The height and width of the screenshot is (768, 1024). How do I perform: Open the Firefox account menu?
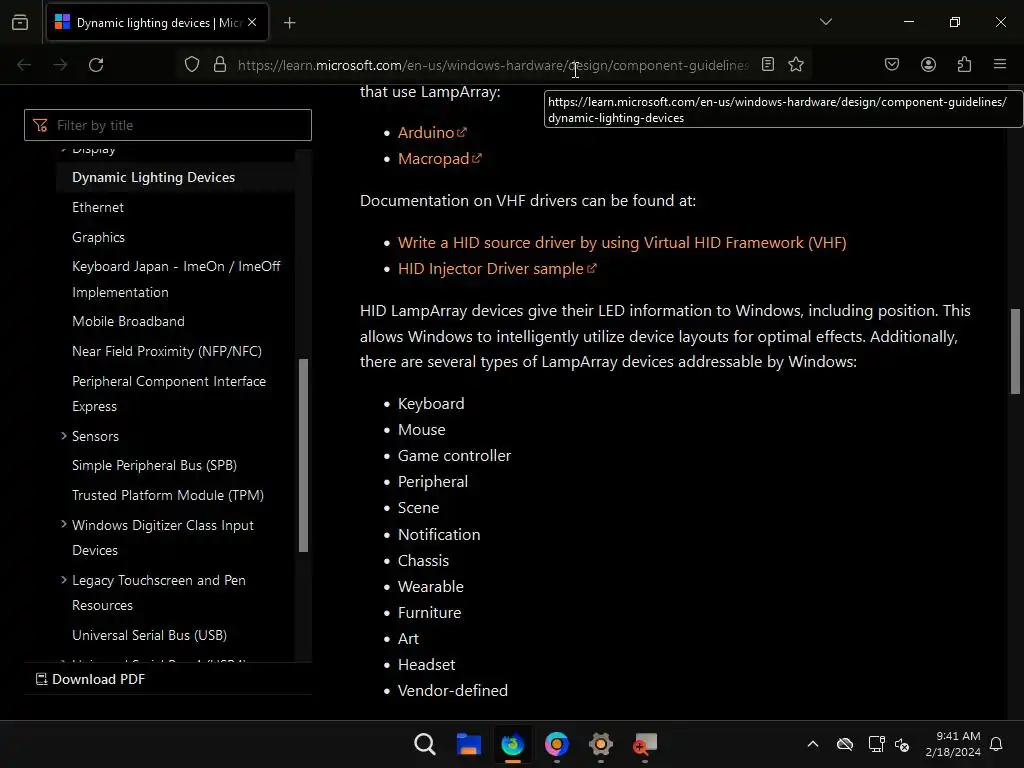pos(928,64)
